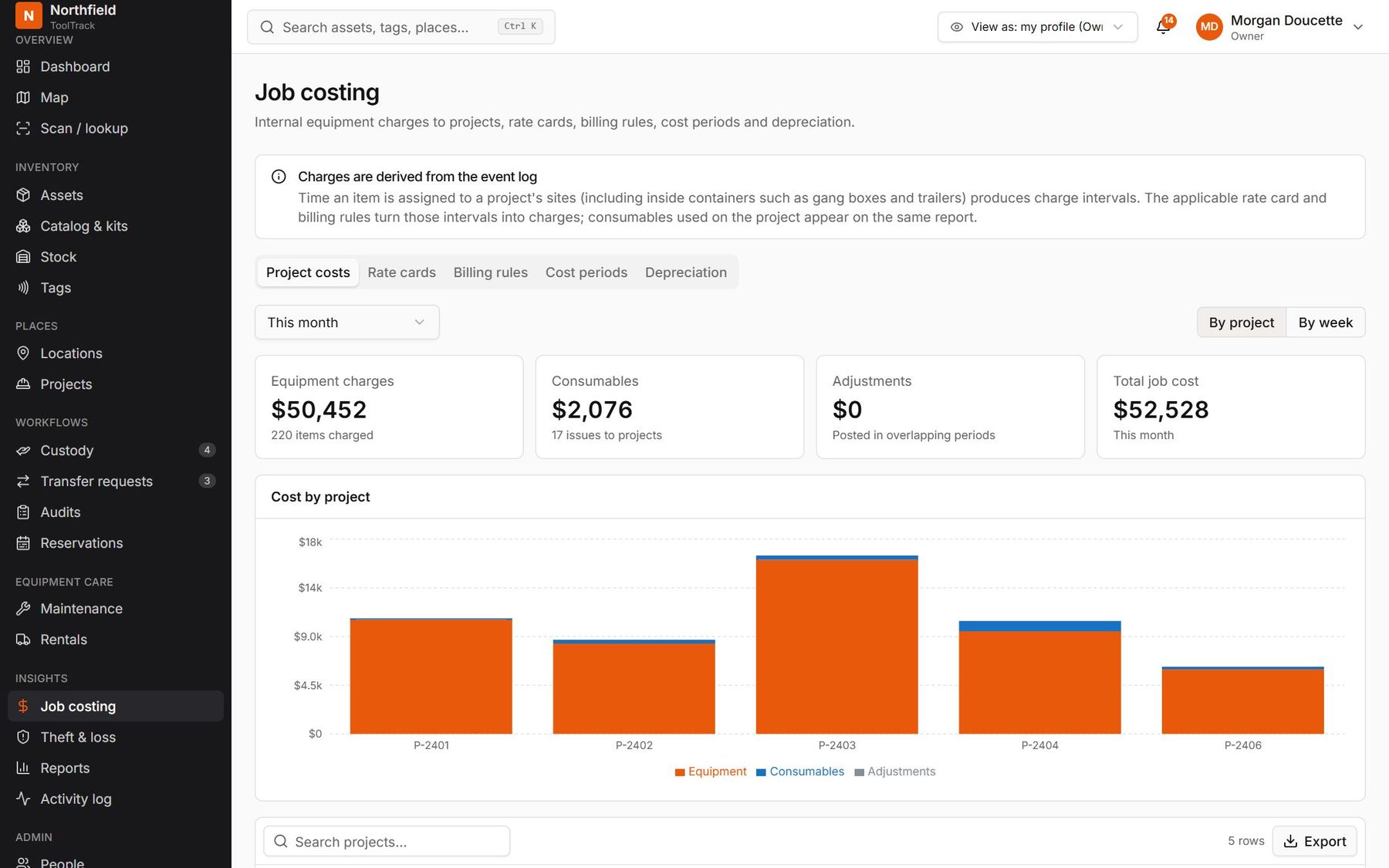1389x868 pixels.
Task: Switch view to By week
Action: pos(1325,323)
